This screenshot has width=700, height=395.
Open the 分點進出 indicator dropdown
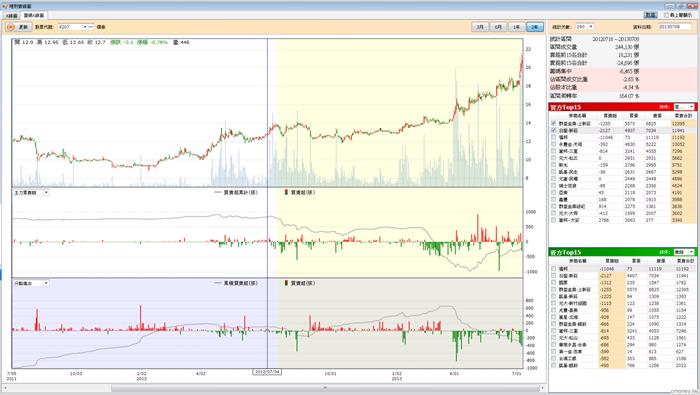pyautogui.click(x=46, y=283)
